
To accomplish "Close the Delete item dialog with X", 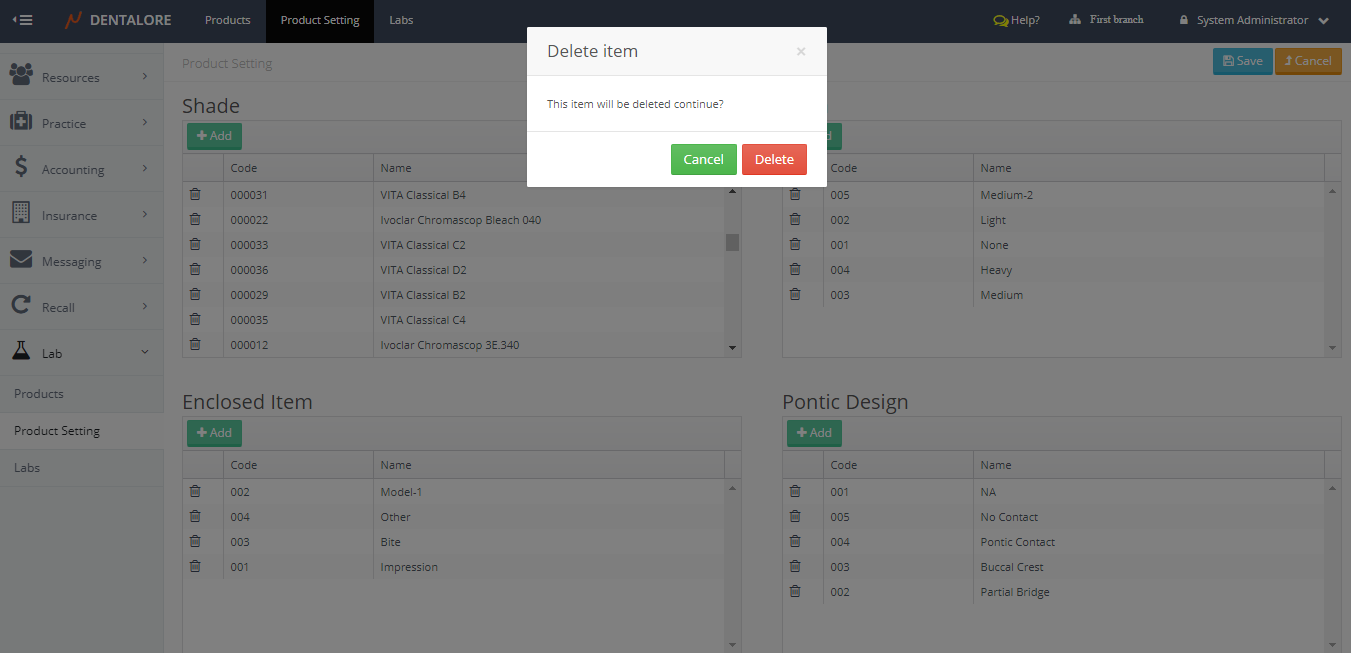I will [801, 52].
